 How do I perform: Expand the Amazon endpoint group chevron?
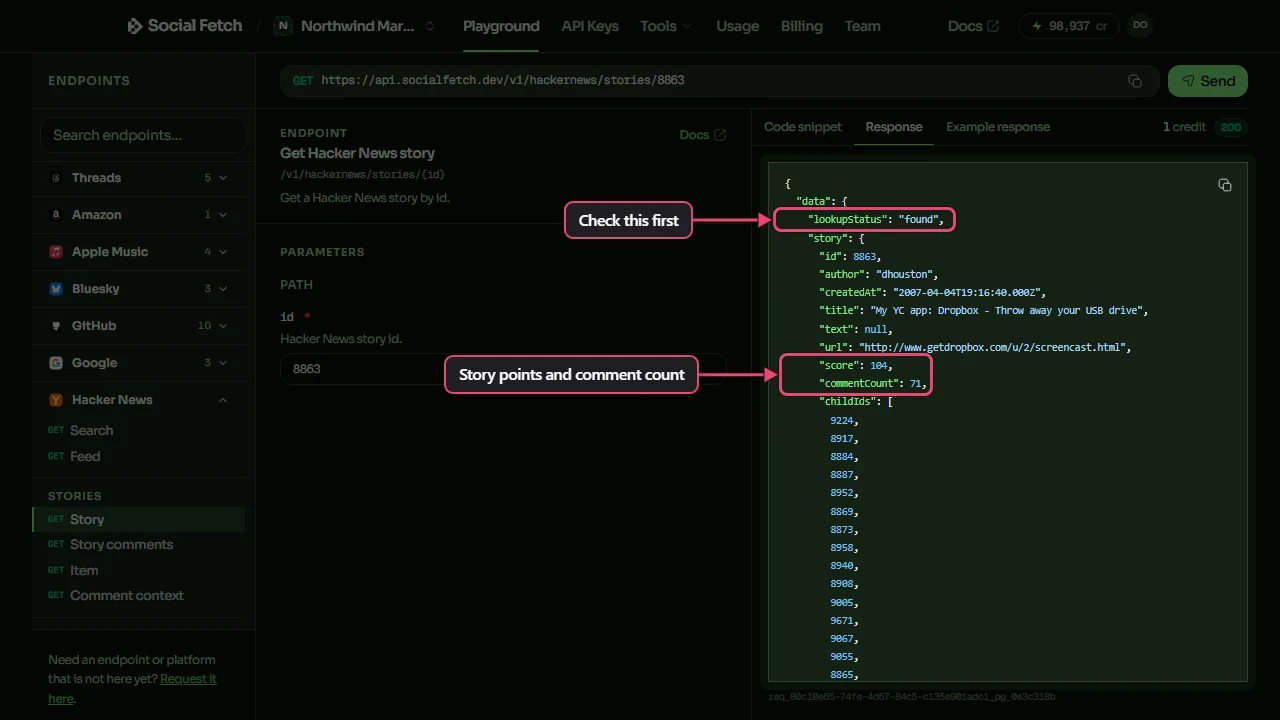click(x=223, y=215)
